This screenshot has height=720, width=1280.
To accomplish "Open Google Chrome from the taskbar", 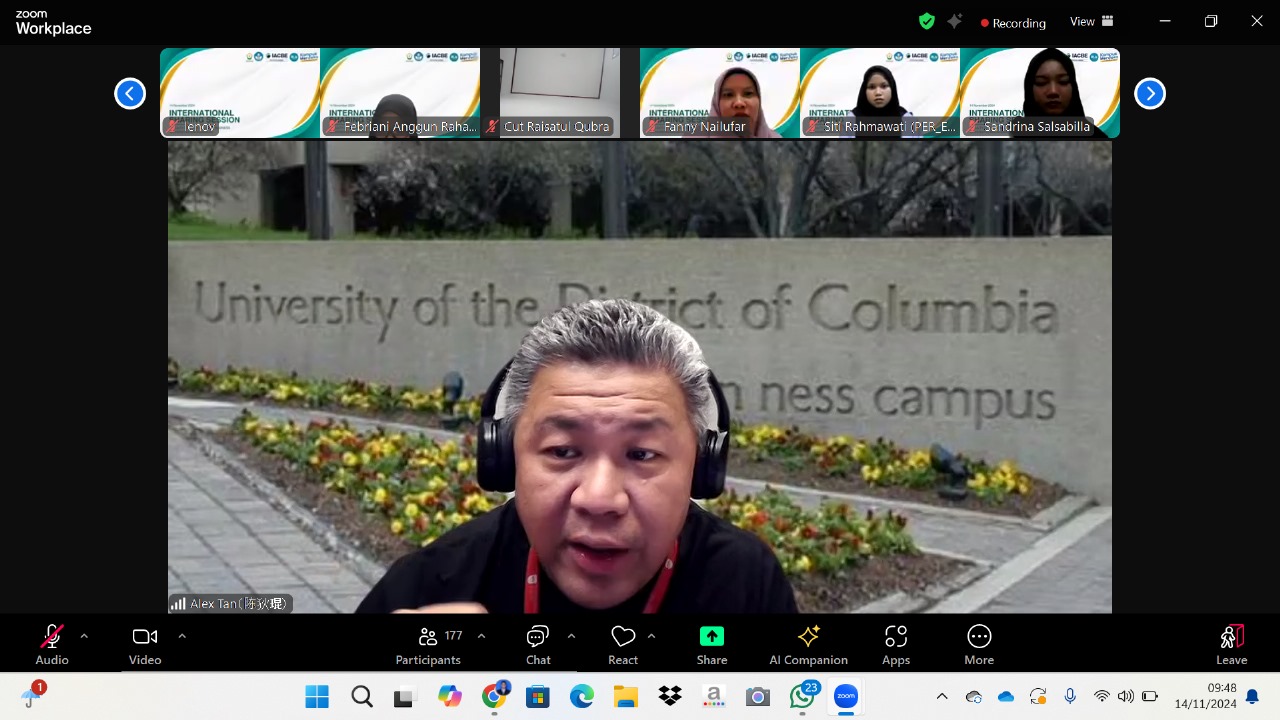I will (494, 696).
